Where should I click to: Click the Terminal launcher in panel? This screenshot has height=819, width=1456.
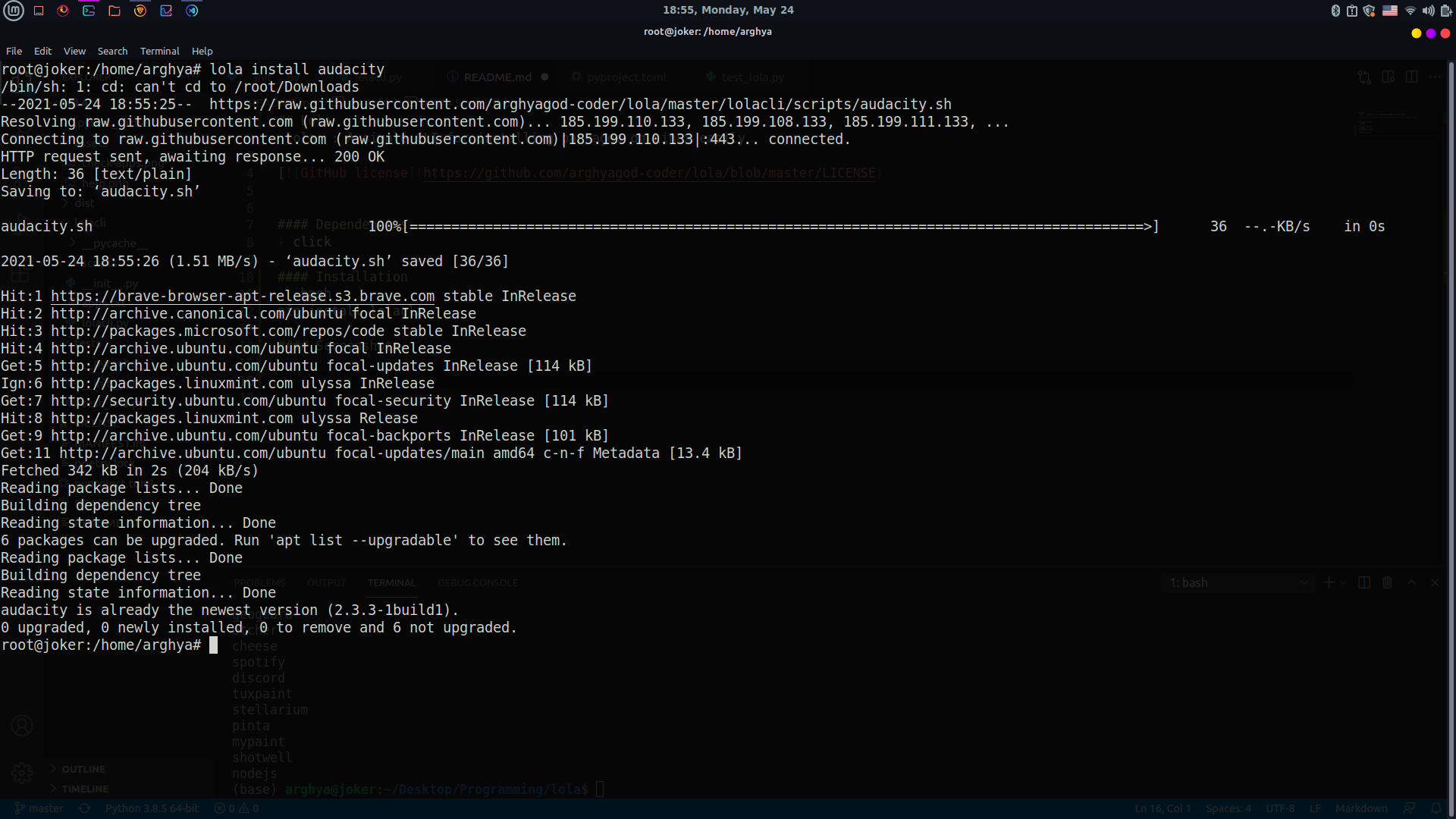89,11
